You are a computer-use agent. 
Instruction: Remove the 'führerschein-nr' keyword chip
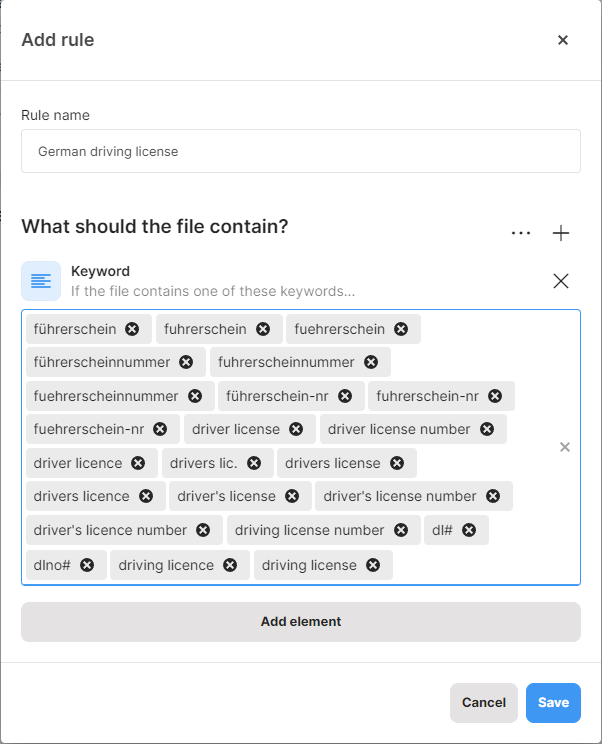(345, 396)
